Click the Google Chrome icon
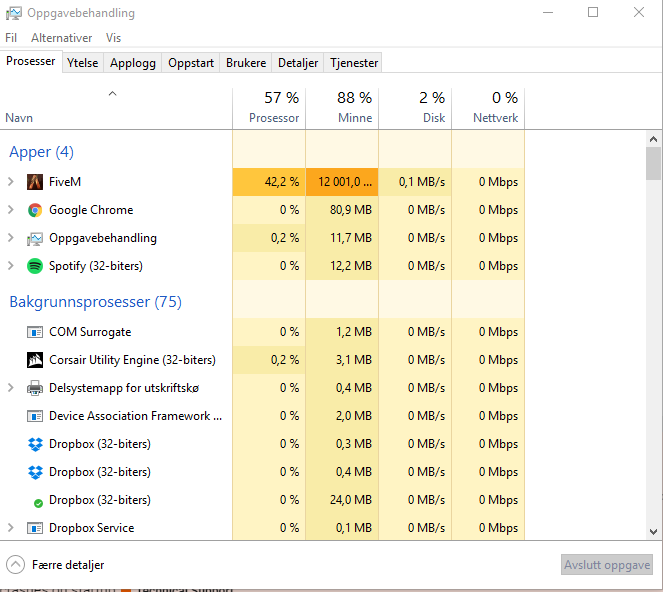 (35, 210)
